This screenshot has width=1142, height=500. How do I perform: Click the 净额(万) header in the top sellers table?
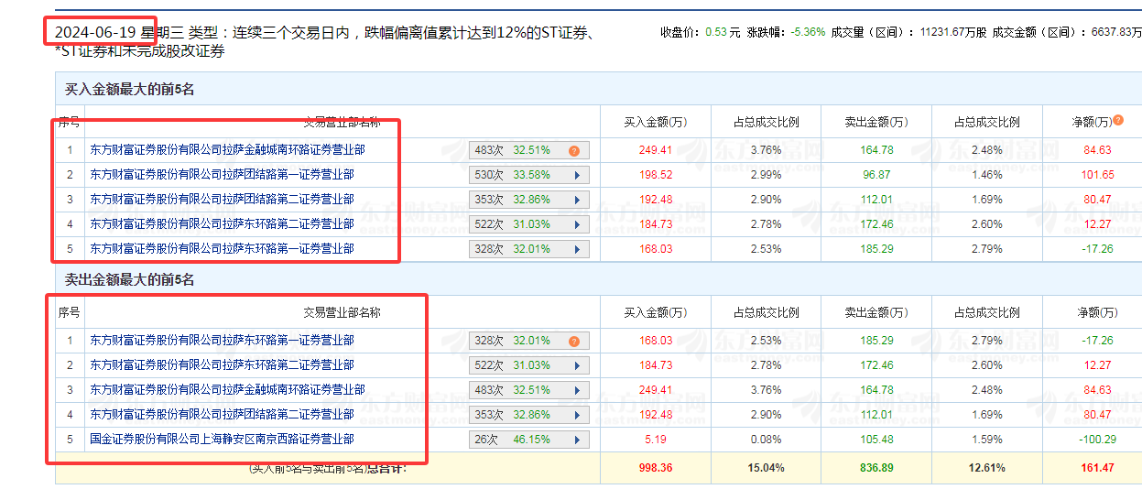tap(1097, 313)
